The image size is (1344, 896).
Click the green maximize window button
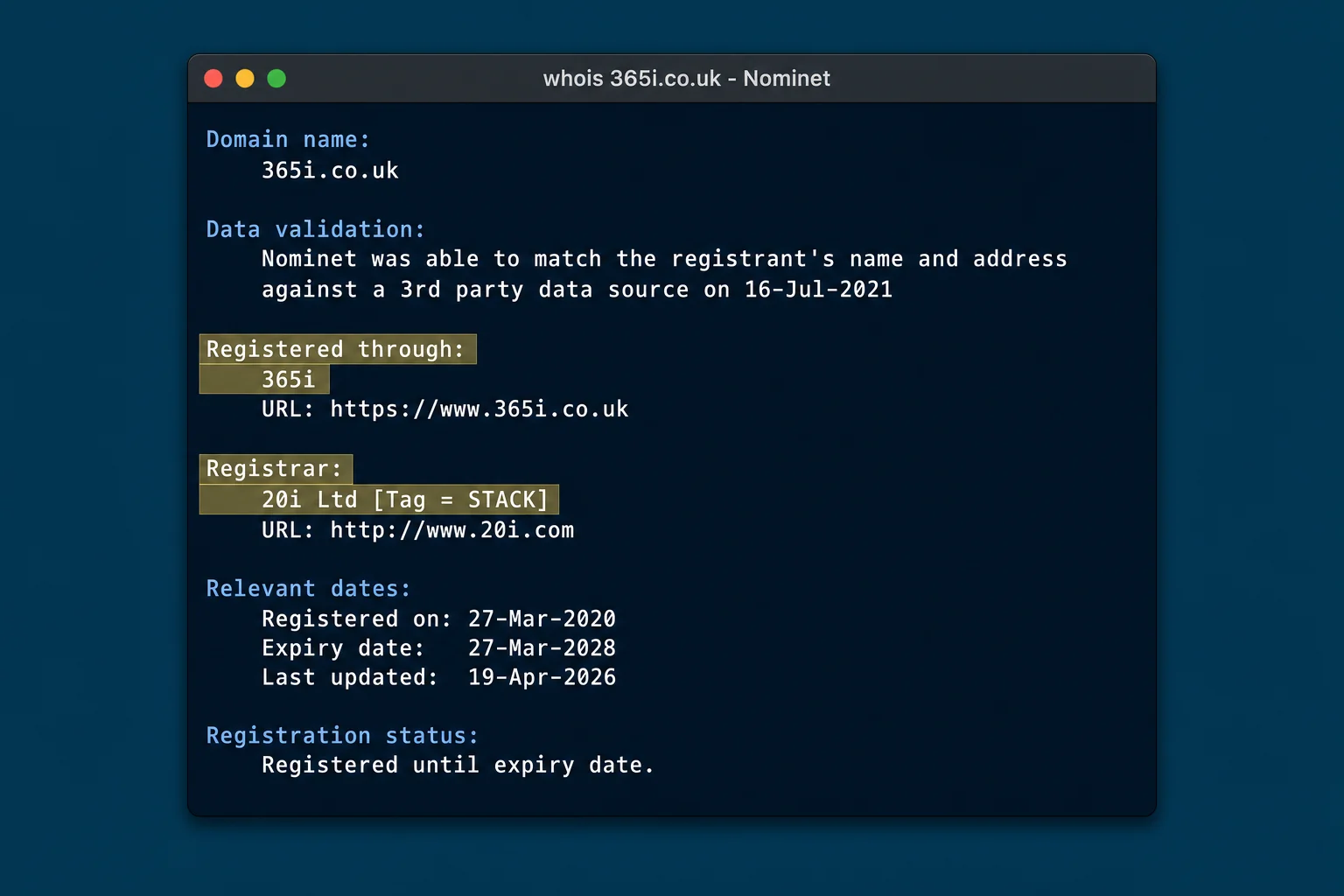[x=276, y=79]
